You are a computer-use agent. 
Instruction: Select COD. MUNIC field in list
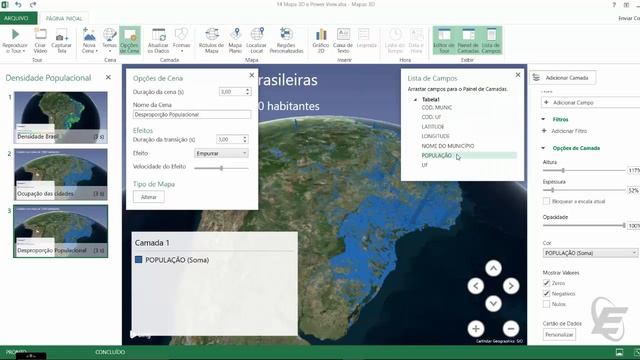point(437,108)
